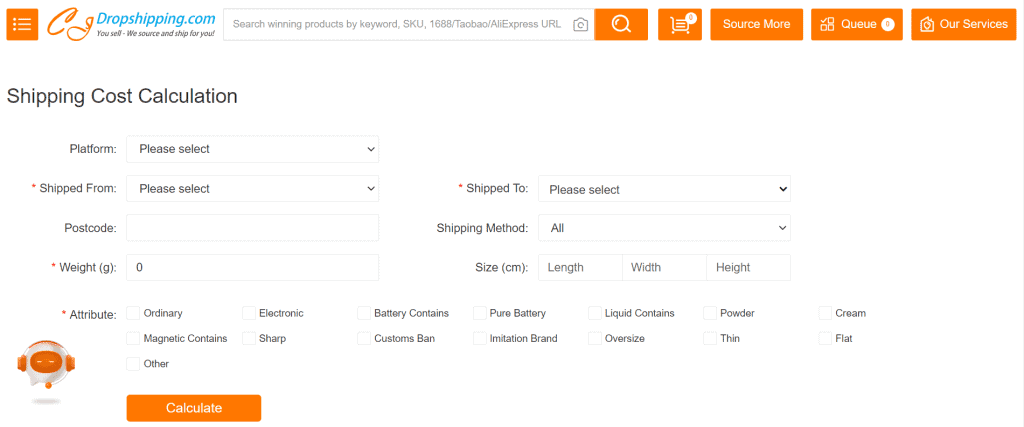Tick the Imitation Brand checkbox
Screen dimensions: 1024x427
coord(479,338)
